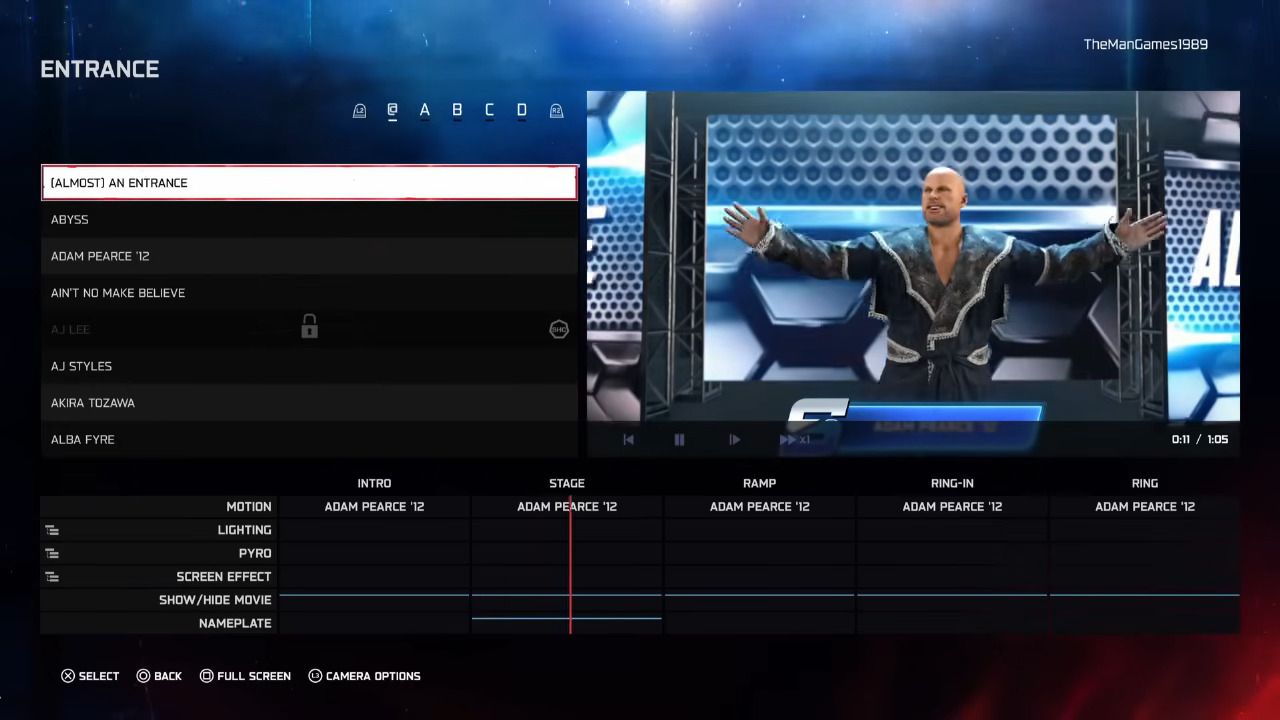Switch to the letter B tab
This screenshot has width=1280, height=720.
[x=457, y=111]
